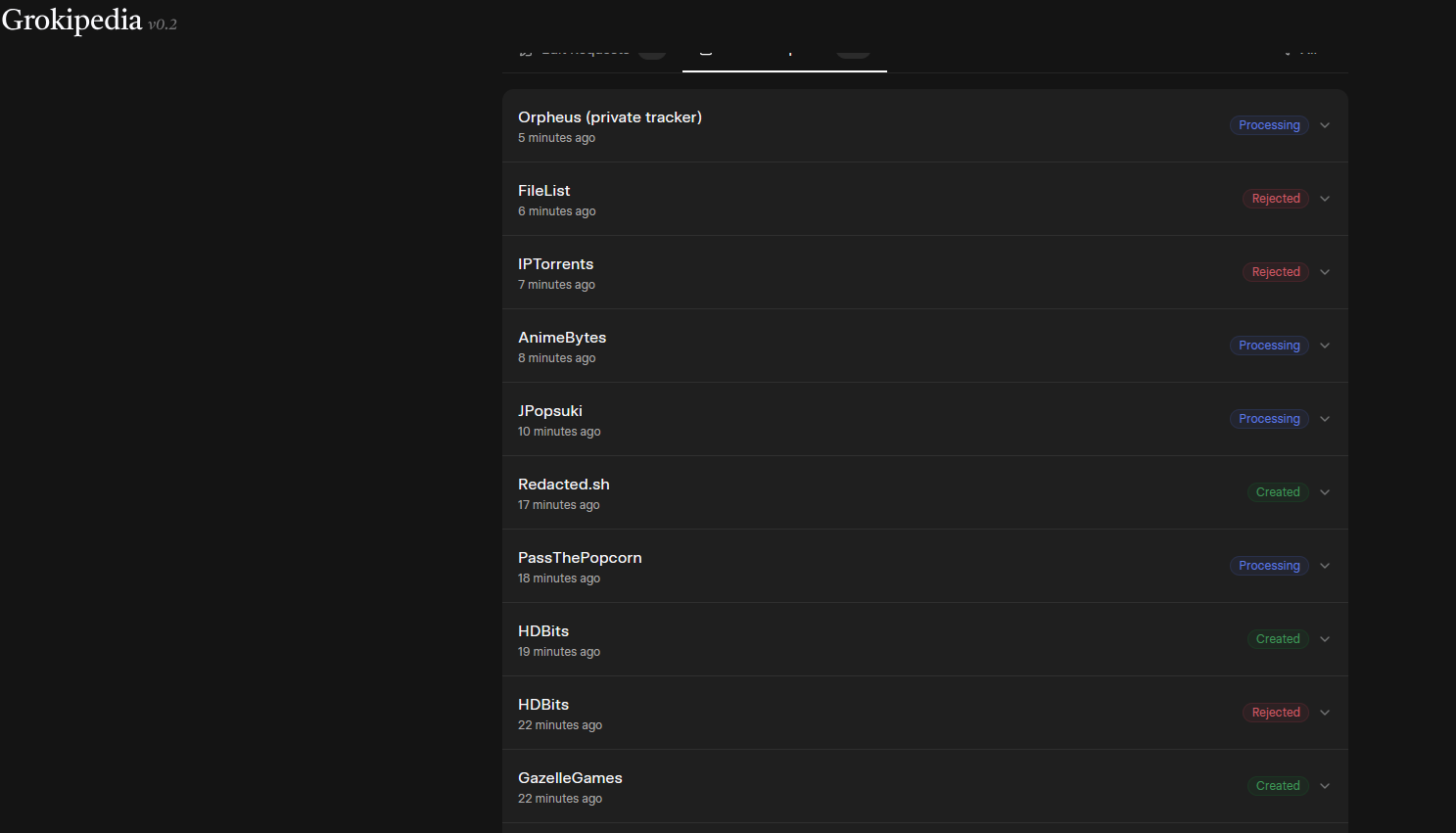
Task: Select the "JPopsuki" title
Action: point(550,411)
